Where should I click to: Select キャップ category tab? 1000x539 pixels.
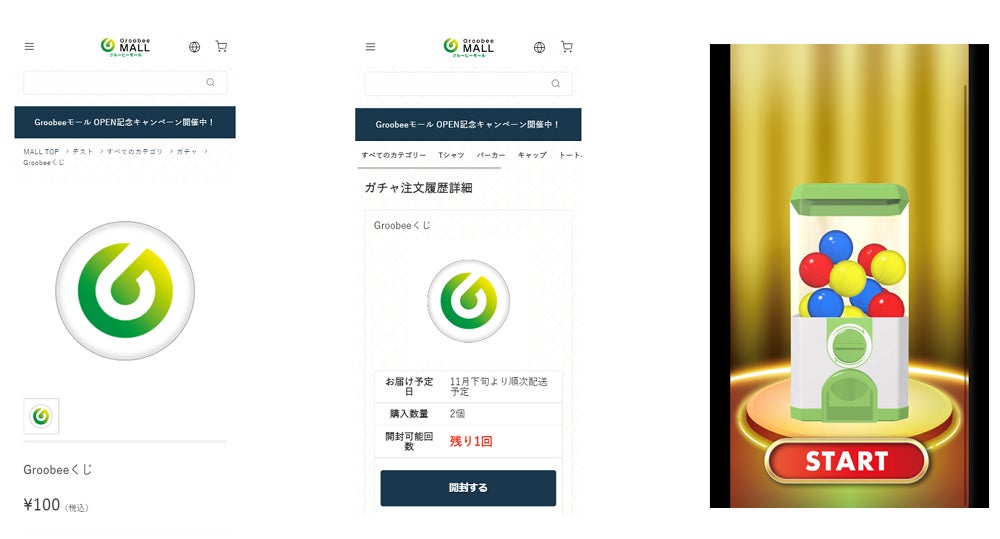pos(532,155)
